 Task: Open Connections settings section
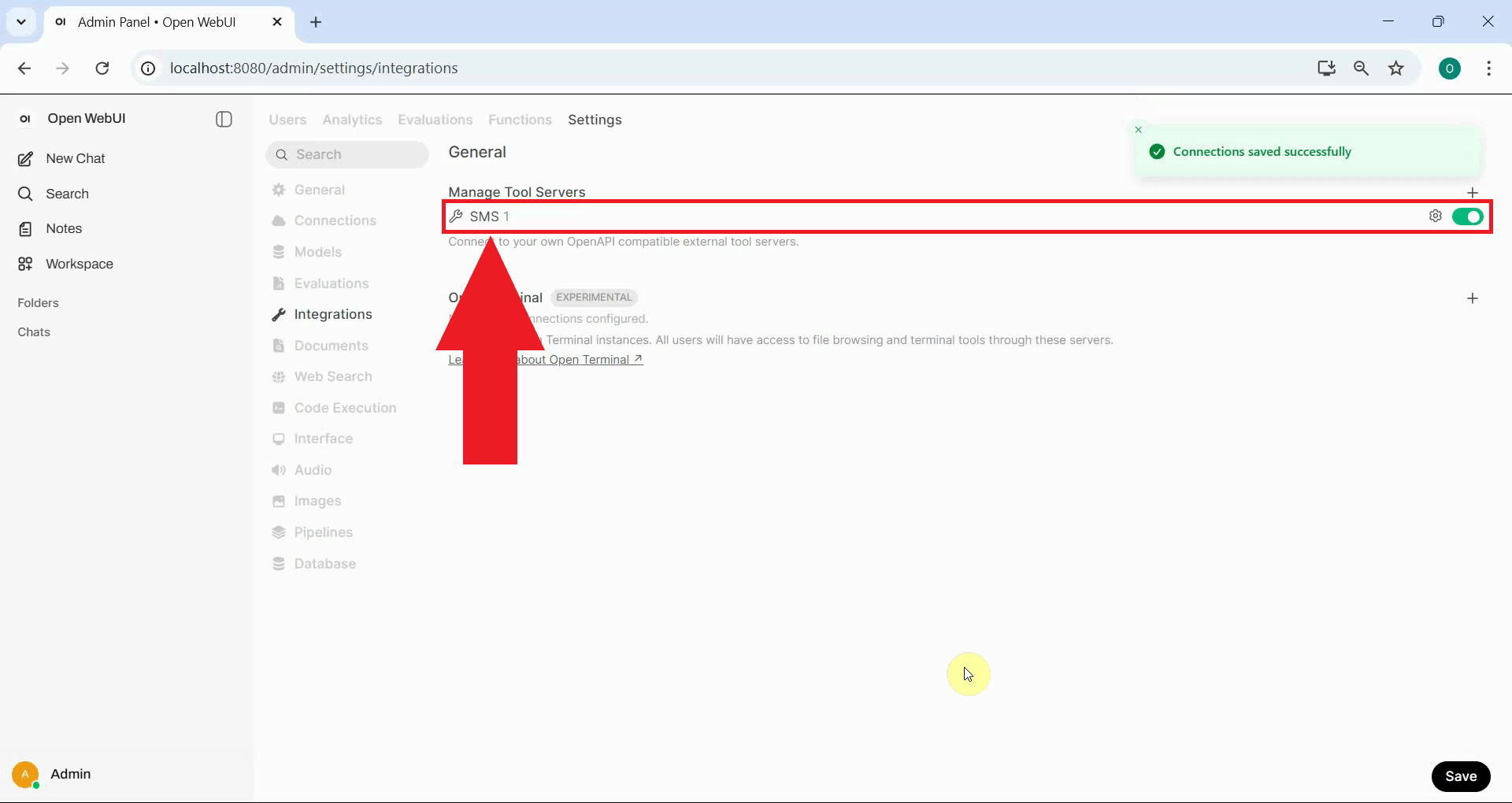click(x=335, y=220)
